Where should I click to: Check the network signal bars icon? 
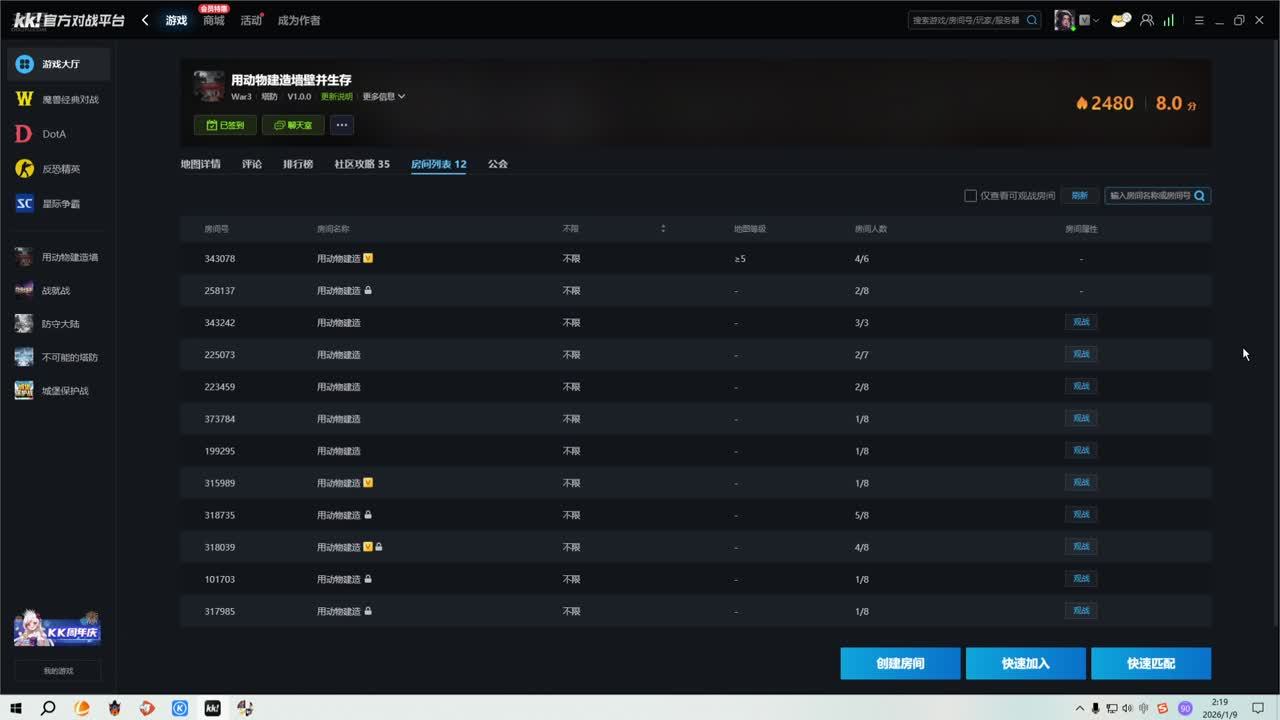pyautogui.click(x=1168, y=20)
